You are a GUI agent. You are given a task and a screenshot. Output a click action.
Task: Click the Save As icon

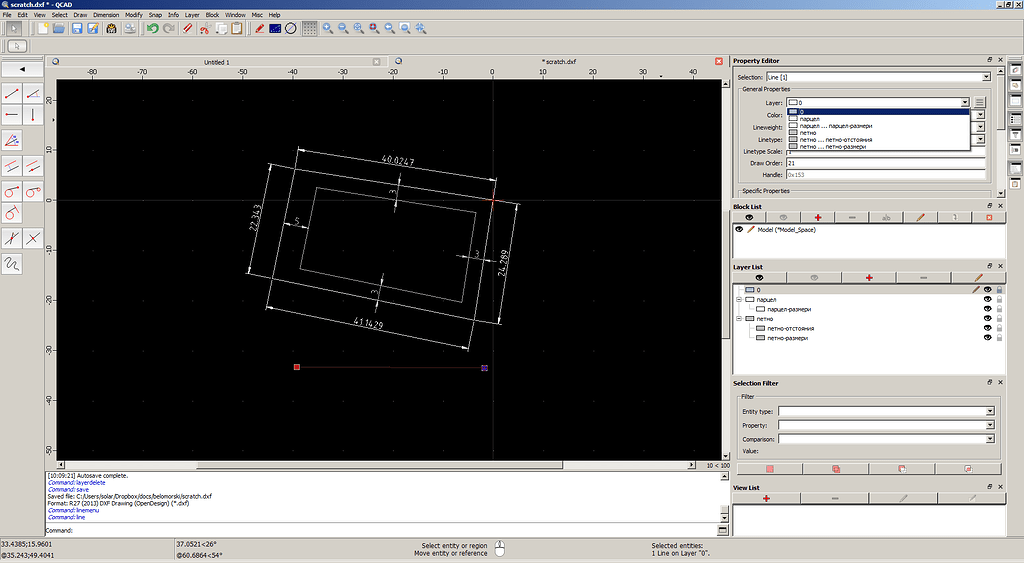coord(93,28)
